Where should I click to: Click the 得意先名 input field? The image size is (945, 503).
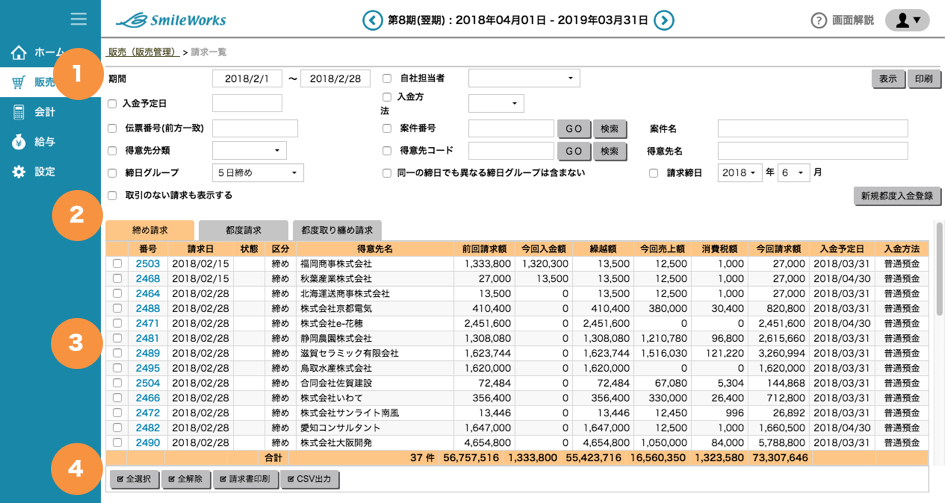812,151
